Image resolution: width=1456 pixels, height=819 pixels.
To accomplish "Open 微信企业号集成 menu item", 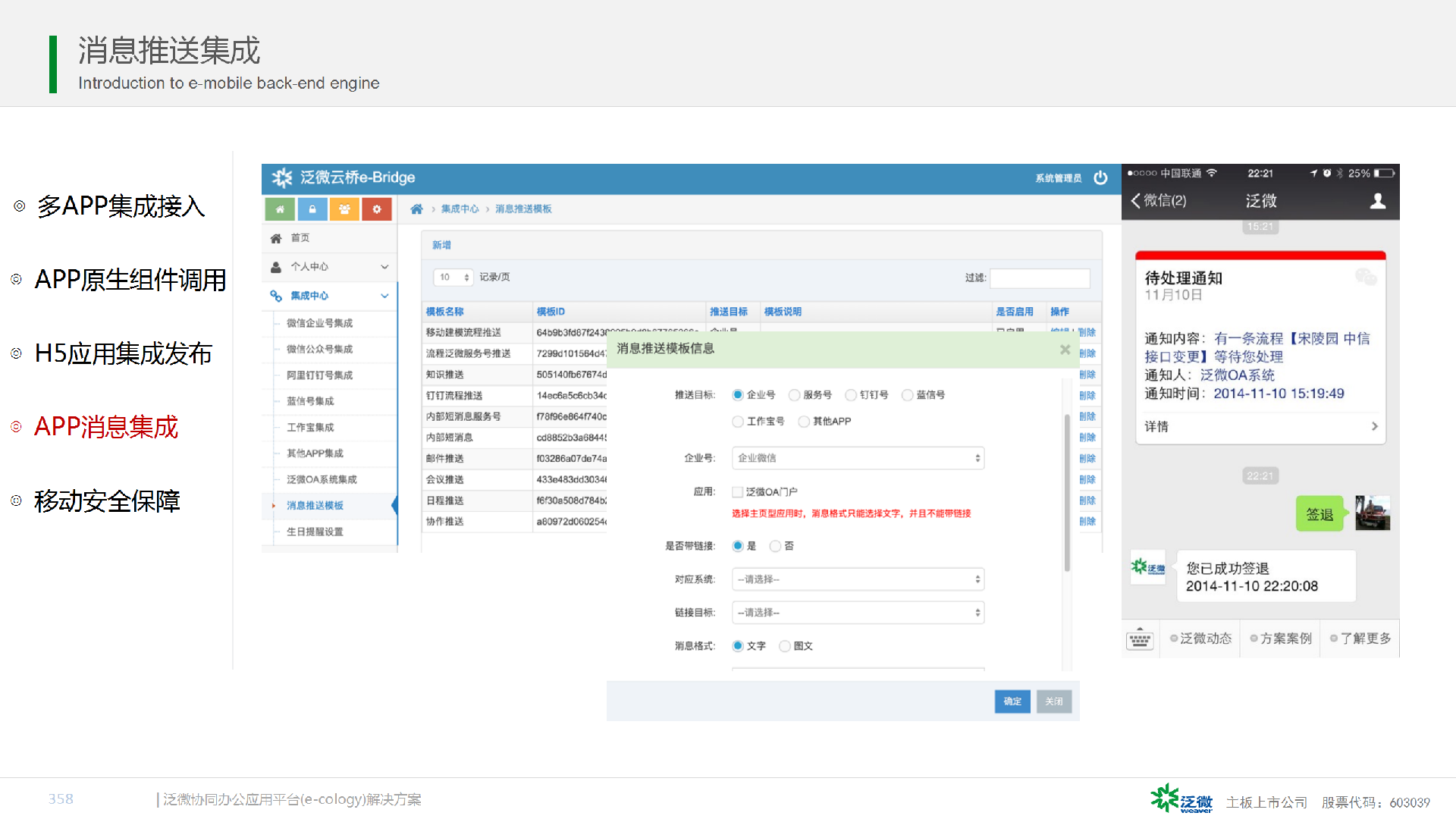I will point(319,324).
